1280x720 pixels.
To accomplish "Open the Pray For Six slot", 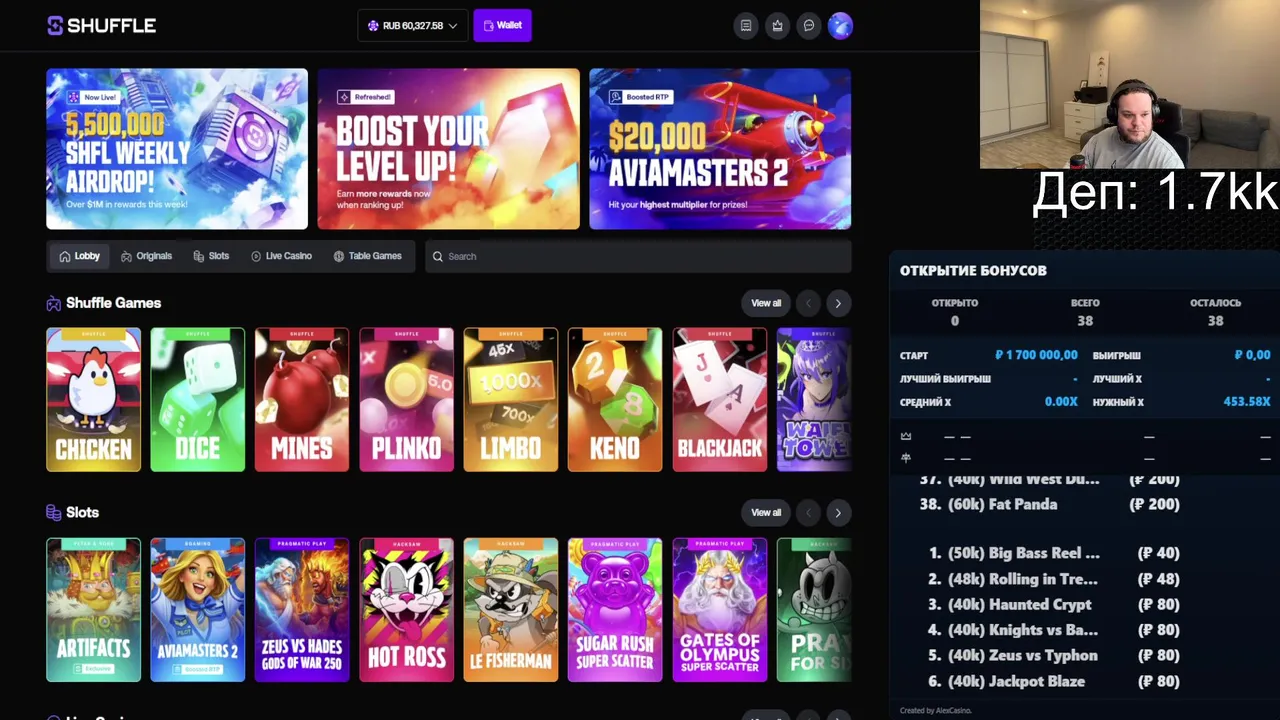I will [814, 610].
